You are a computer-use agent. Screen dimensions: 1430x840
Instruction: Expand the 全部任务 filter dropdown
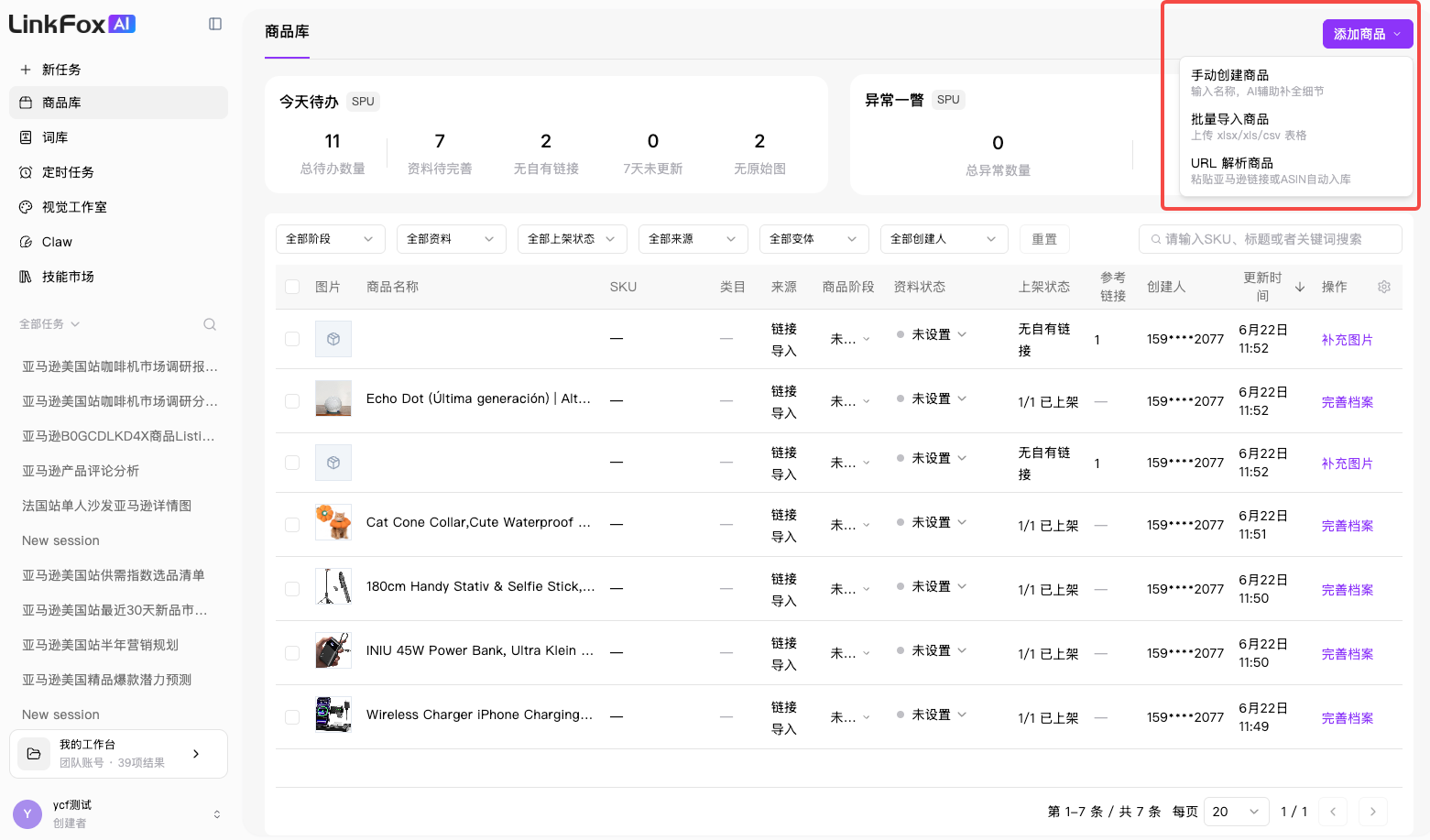pyautogui.click(x=49, y=324)
